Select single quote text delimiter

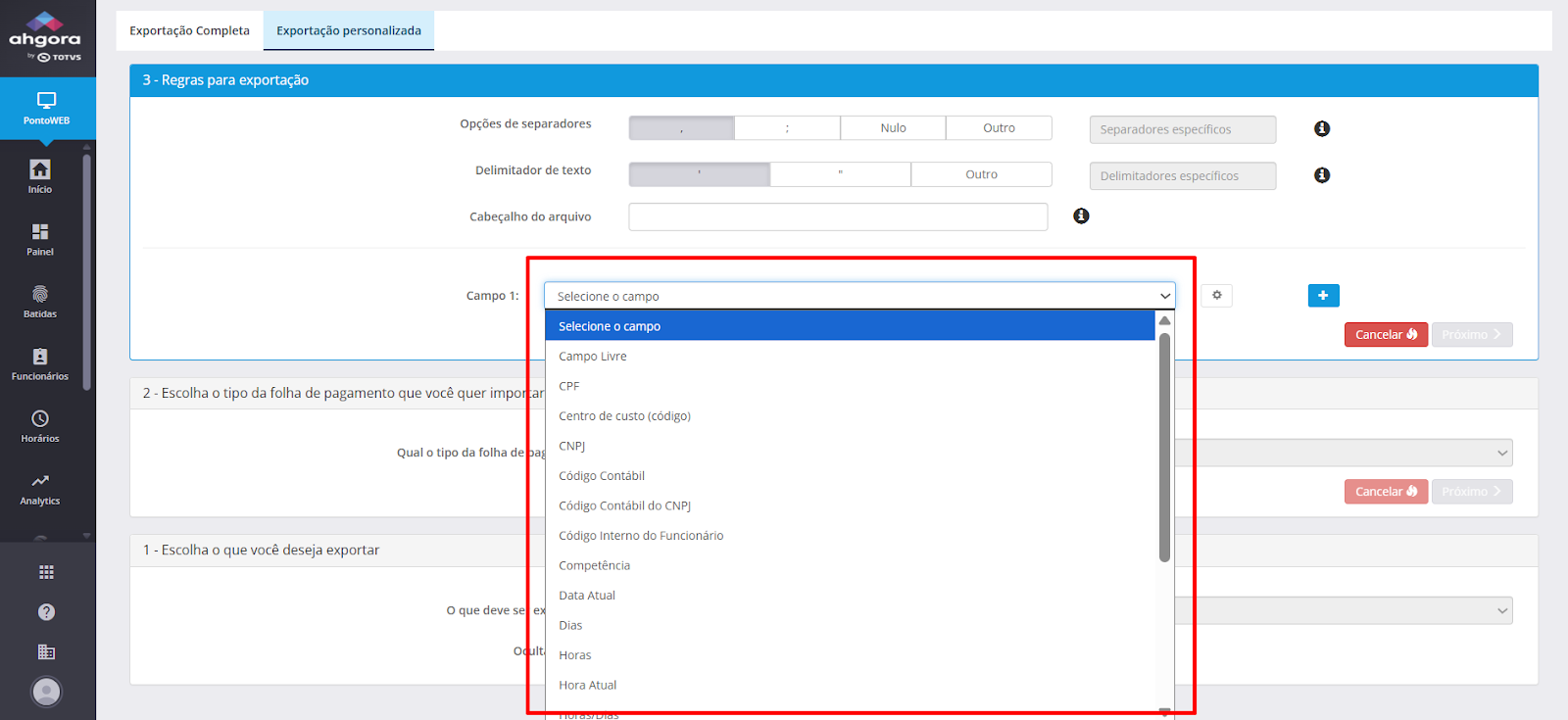pyautogui.click(x=699, y=174)
